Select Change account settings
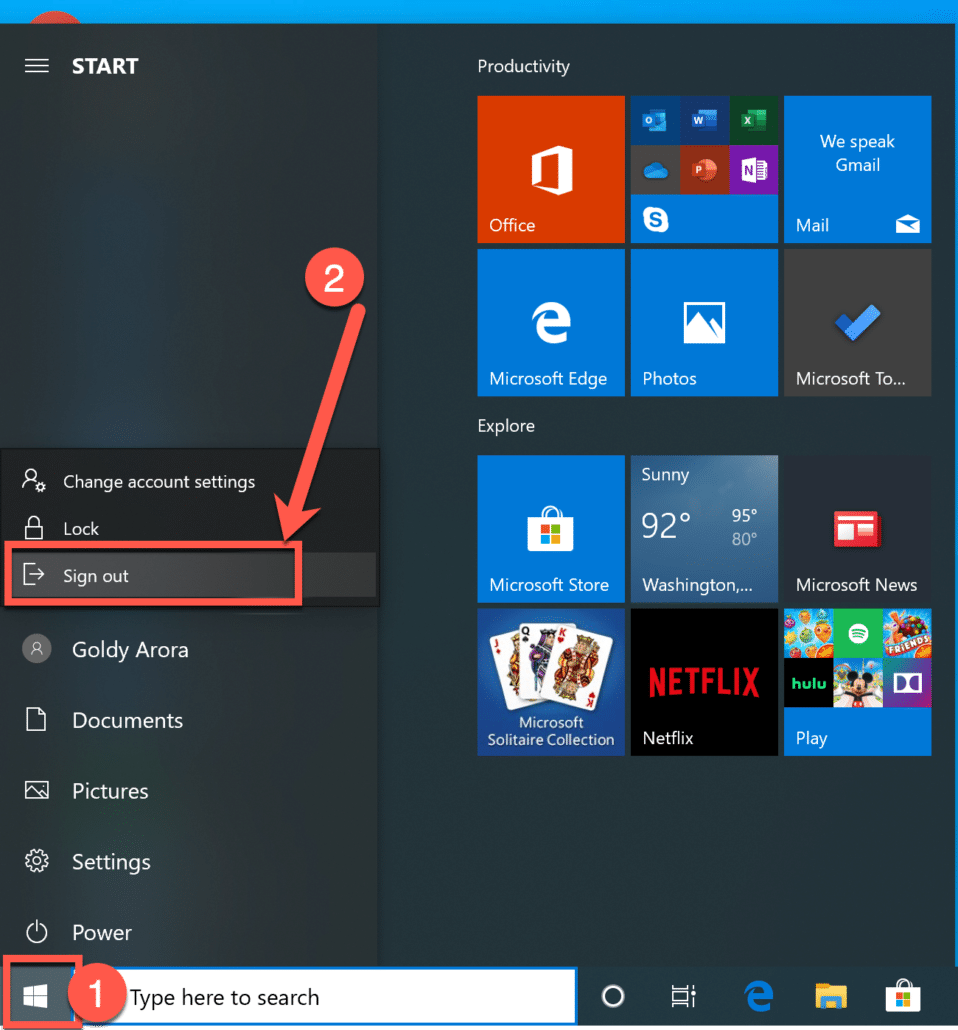Image resolution: width=958 pixels, height=1030 pixels. (x=191, y=481)
